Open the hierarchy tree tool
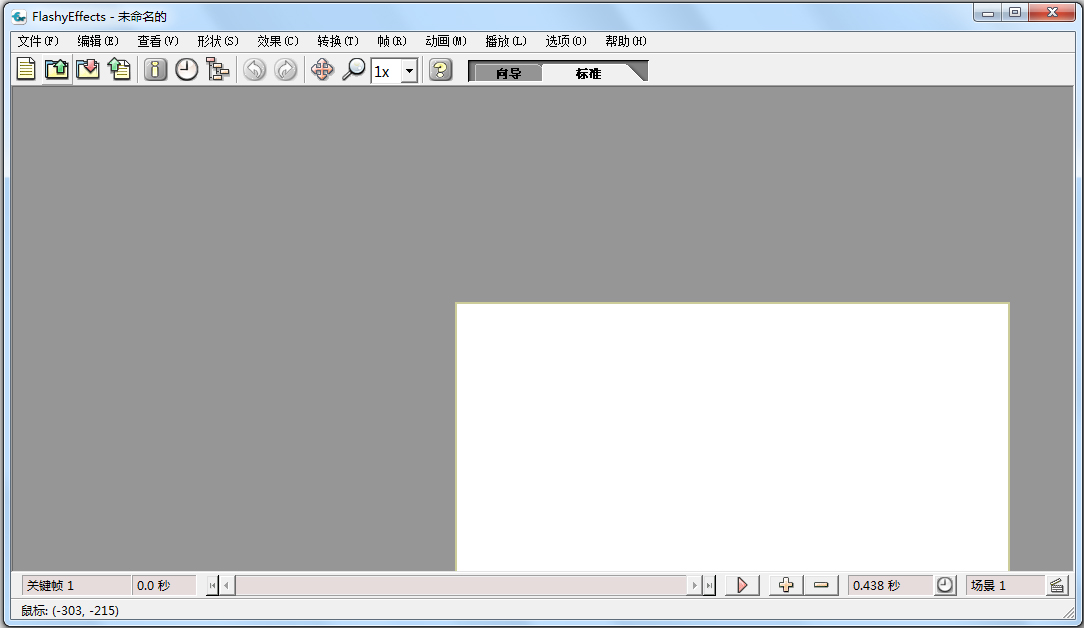1084x628 pixels. coord(218,69)
